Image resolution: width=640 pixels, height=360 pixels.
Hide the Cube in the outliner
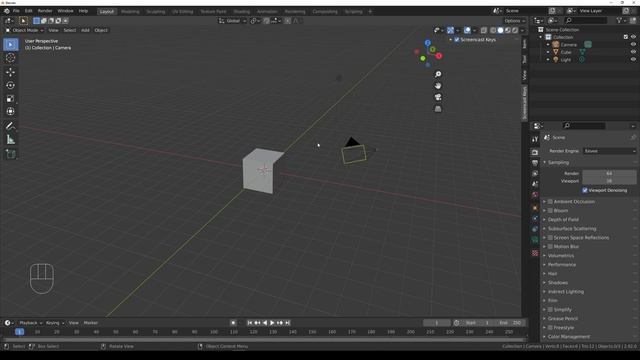633,52
